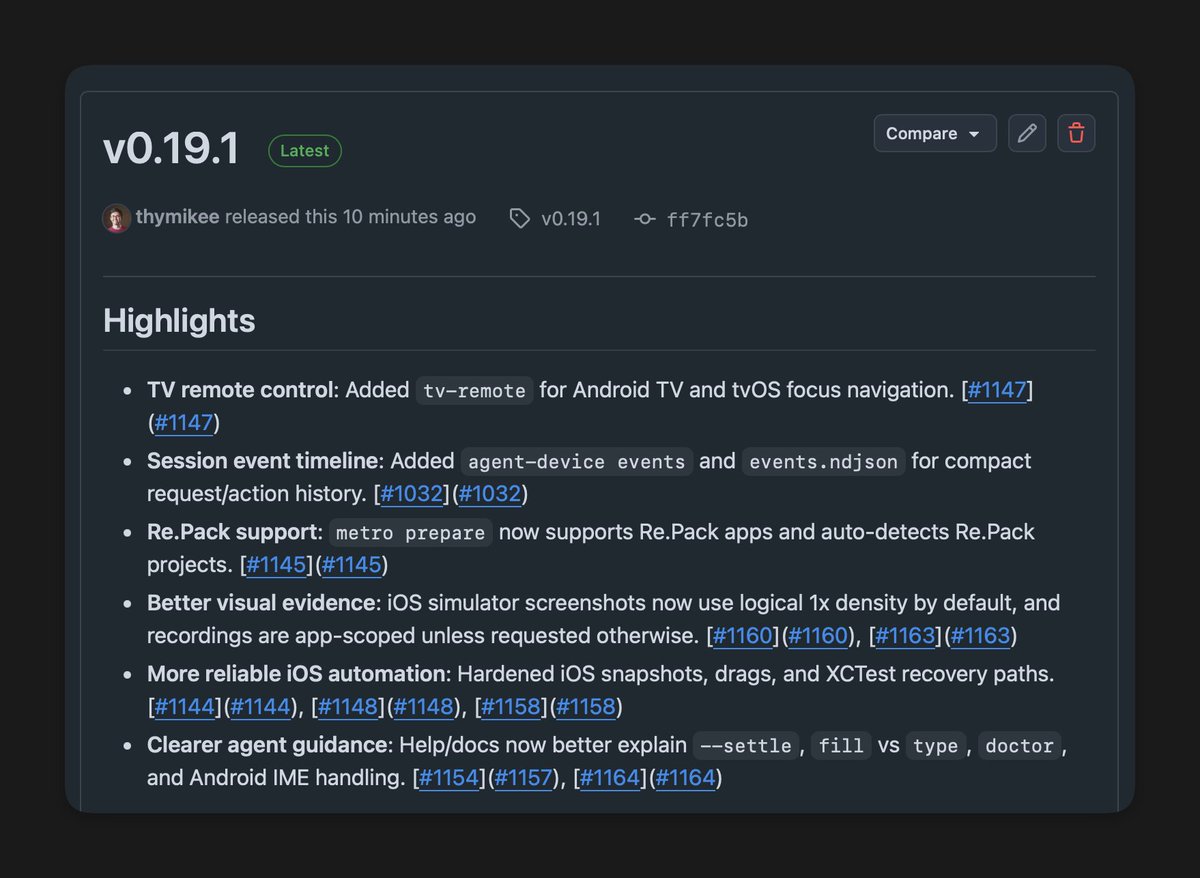This screenshot has width=1200, height=878.
Task: Open the Compare dropdown
Action: pos(935,133)
